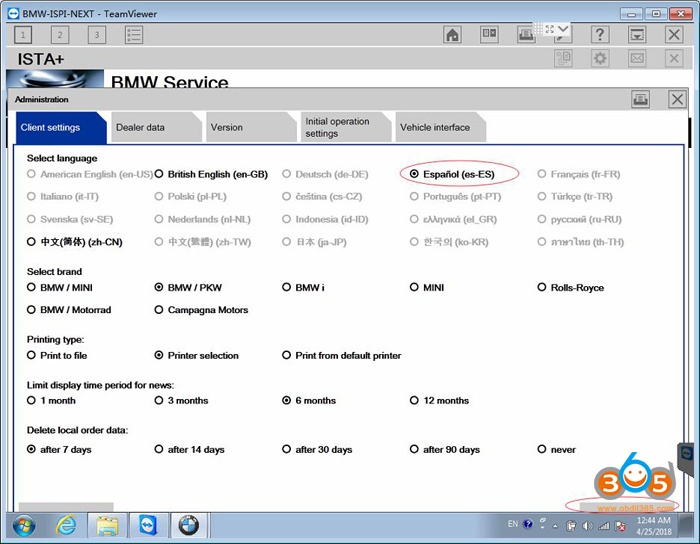Viewport: 700px width, 544px height.
Task: Open the settings gear icon
Action: [x=600, y=58]
